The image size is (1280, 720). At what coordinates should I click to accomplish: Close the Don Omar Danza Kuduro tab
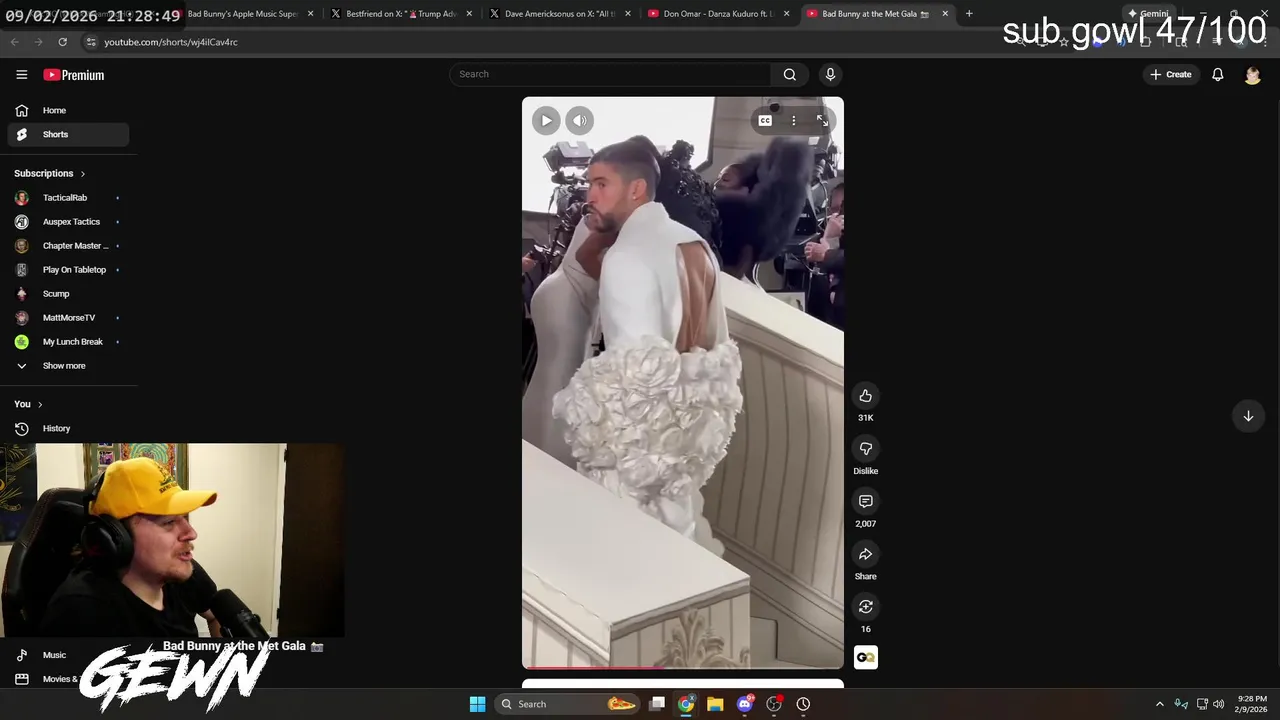[786, 14]
